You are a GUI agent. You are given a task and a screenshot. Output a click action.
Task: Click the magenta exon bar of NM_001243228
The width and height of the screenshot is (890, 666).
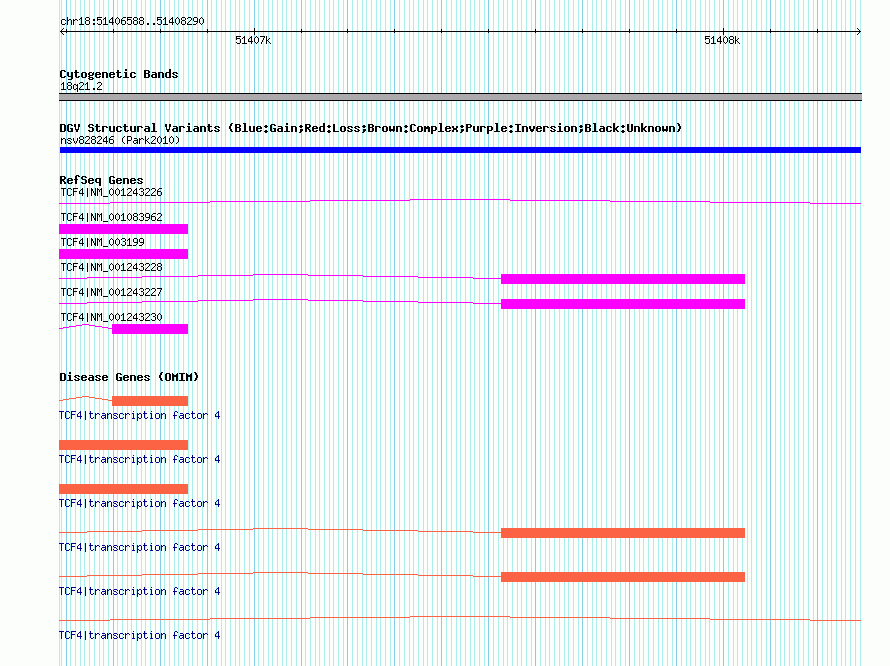tap(623, 279)
